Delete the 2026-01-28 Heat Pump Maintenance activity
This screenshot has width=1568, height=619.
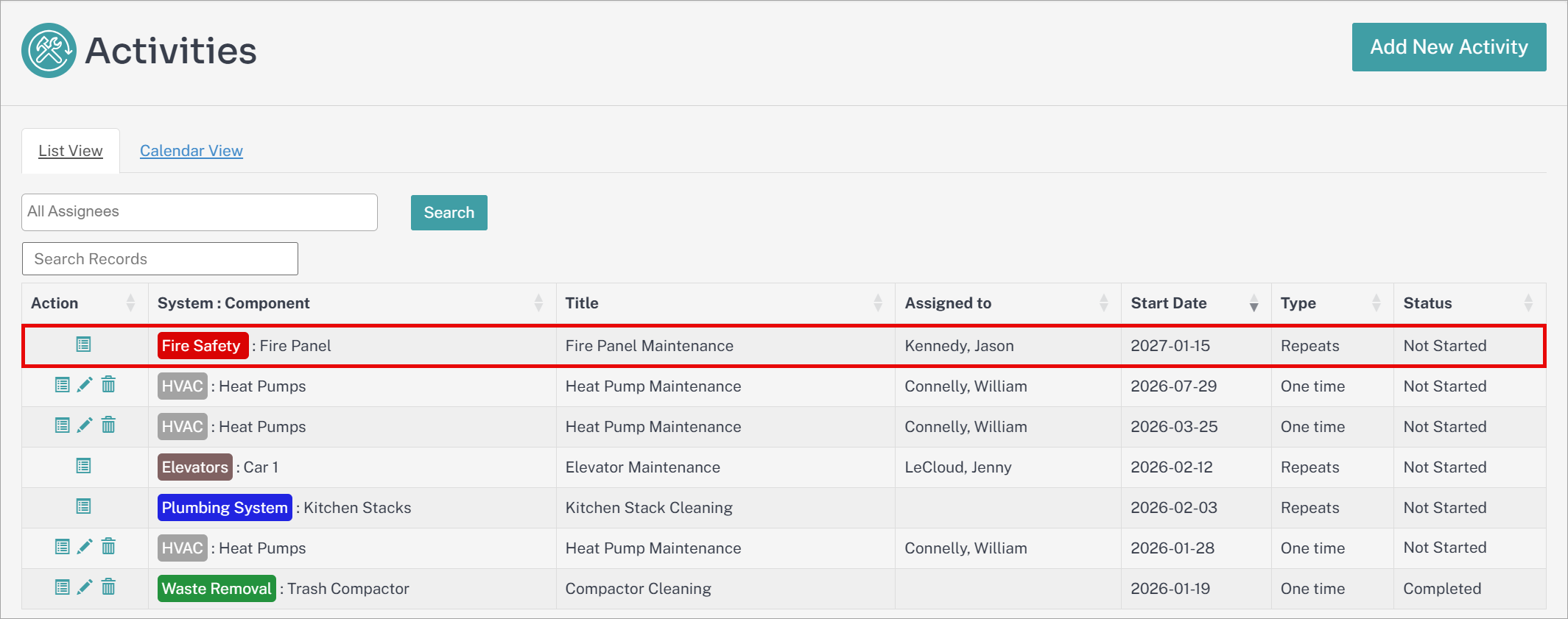pos(108,547)
